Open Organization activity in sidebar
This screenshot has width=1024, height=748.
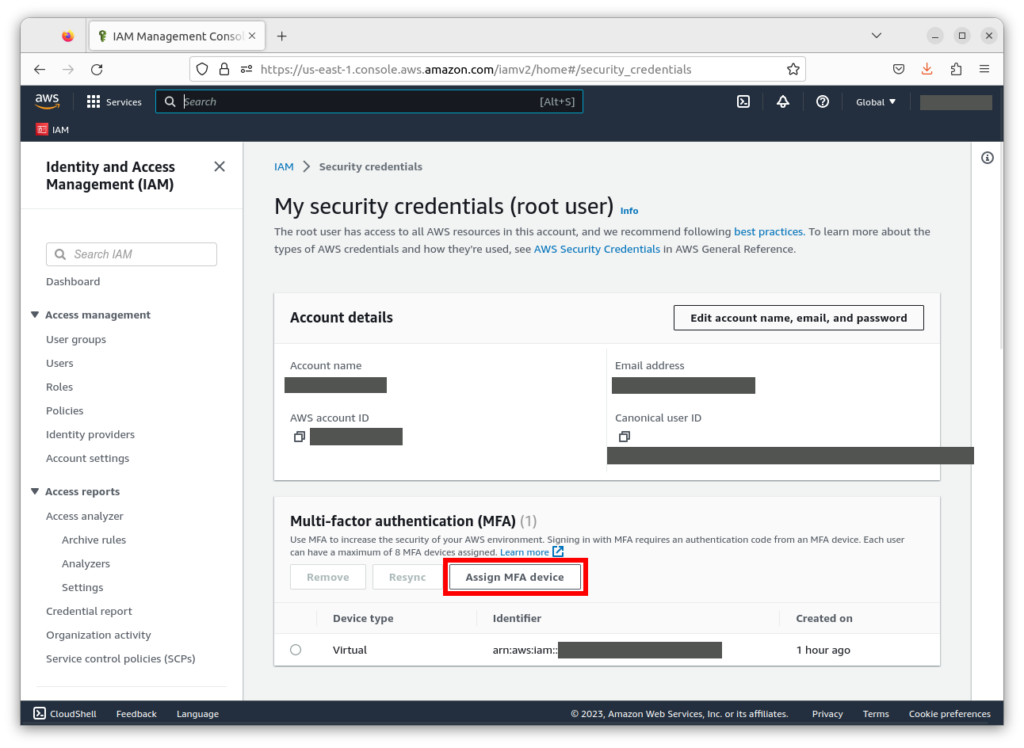99,635
